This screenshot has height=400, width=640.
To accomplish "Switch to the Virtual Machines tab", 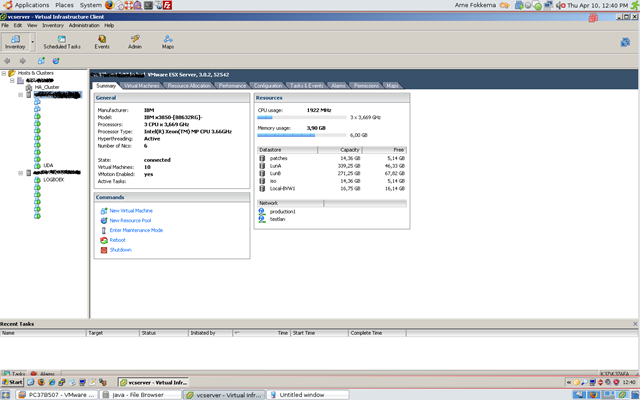I will coord(141,86).
